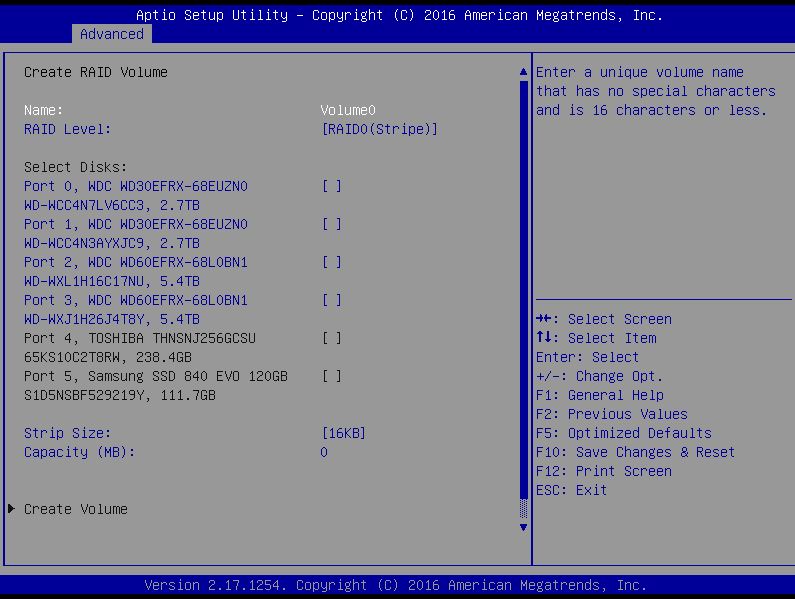
Task: Select Port 1, WDC WD30EFRX-68EUZN0 row
Action: tap(136, 224)
